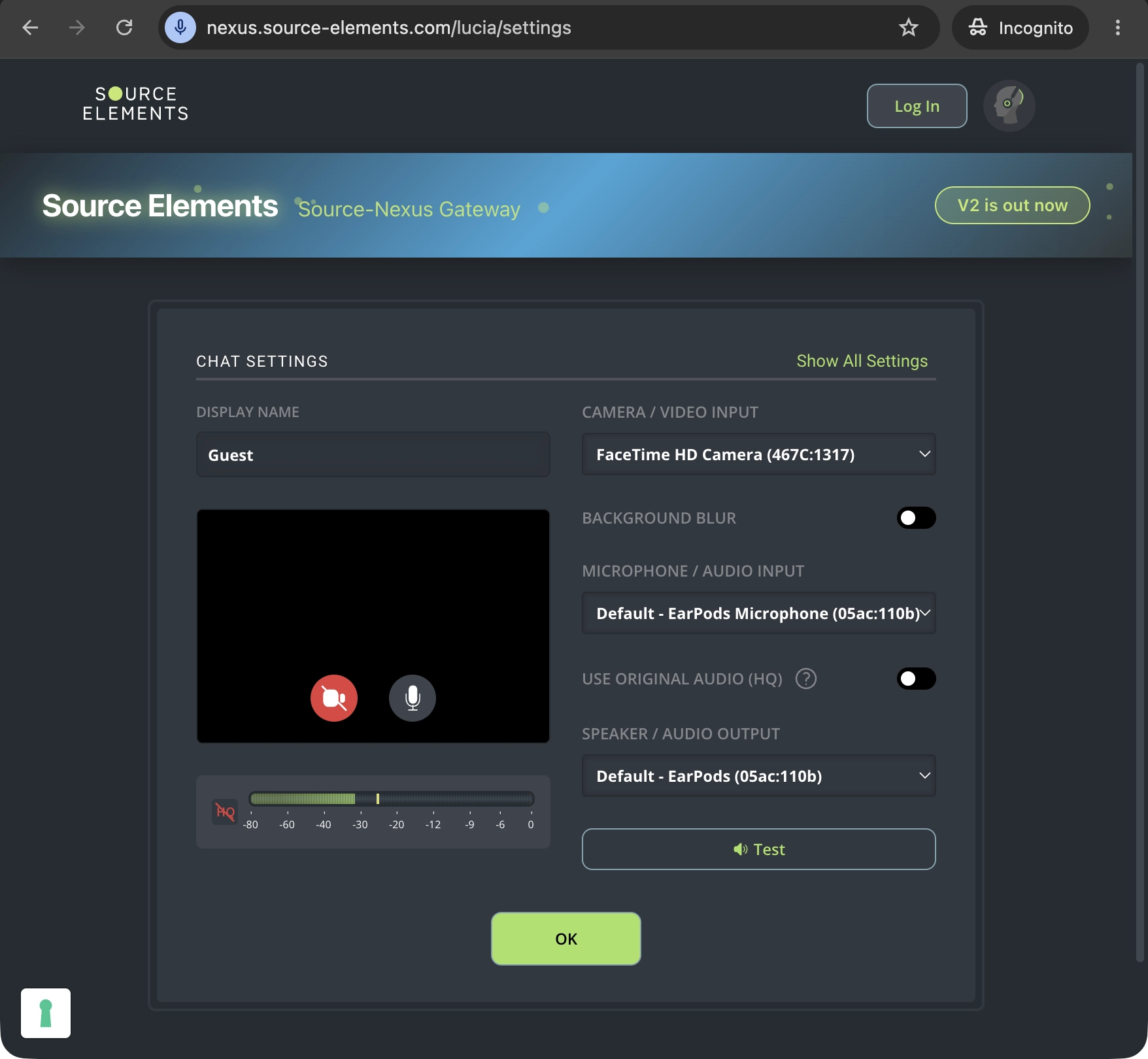The width and height of the screenshot is (1148, 1059).
Task: Open microphone permission indicator in address bar
Action: click(x=180, y=27)
